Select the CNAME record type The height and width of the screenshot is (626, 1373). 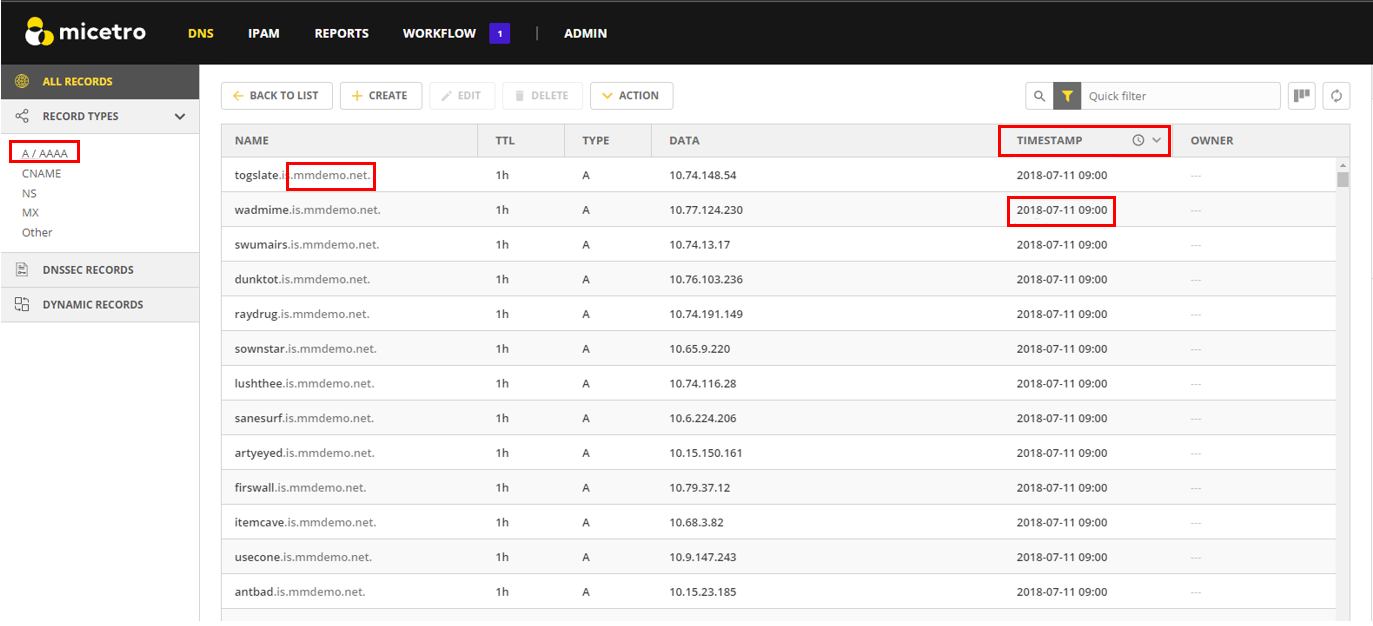[41, 174]
